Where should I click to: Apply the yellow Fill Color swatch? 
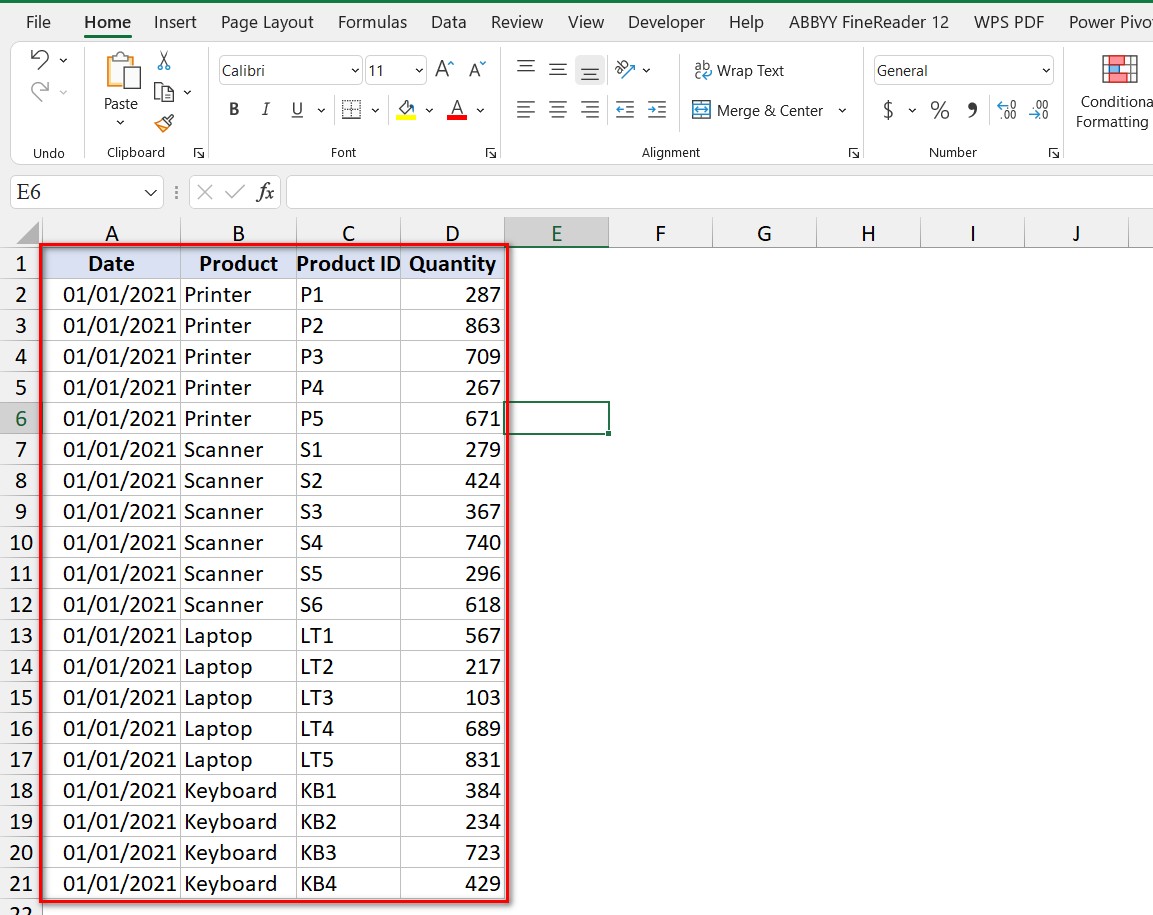[406, 110]
